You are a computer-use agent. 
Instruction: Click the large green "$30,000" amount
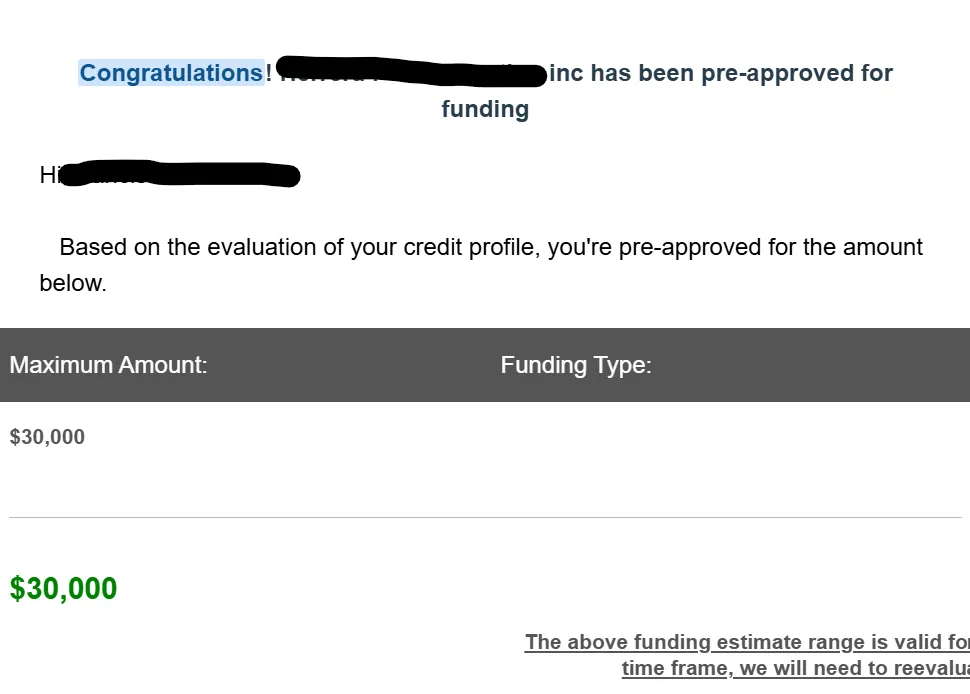coord(64,588)
